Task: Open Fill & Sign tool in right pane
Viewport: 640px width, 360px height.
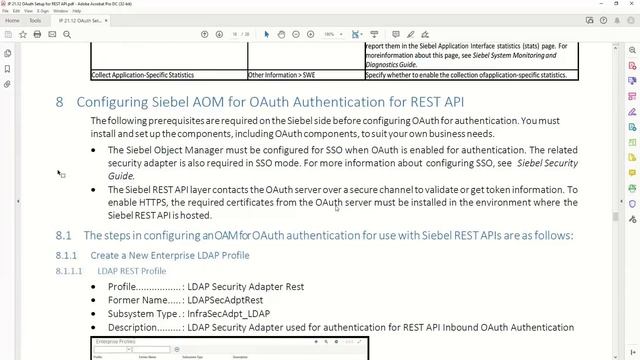Action: point(632,111)
